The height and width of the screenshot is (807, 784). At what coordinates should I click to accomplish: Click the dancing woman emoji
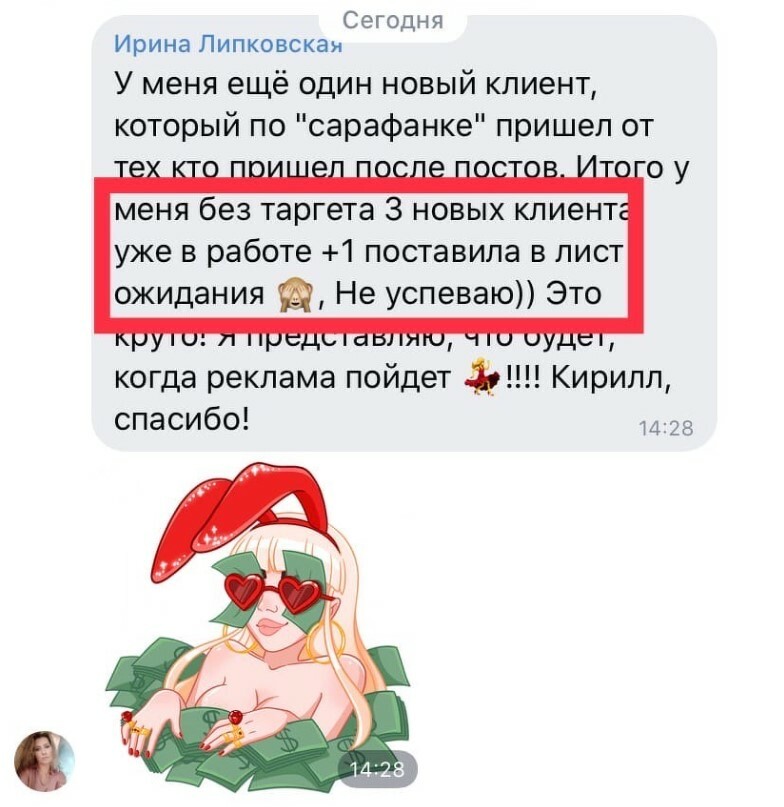click(483, 377)
